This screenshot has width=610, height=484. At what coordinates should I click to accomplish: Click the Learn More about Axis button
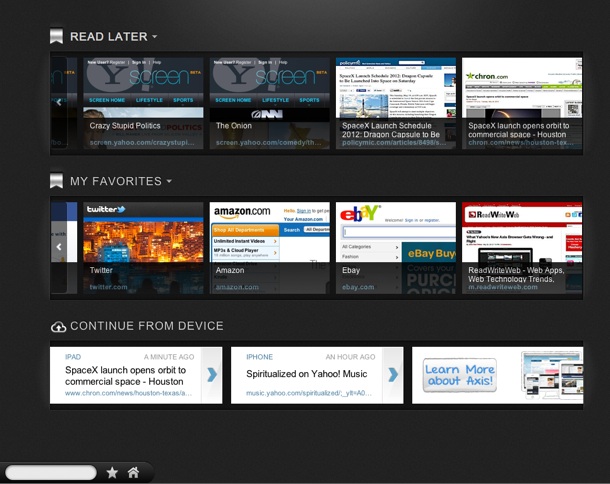(x=459, y=375)
